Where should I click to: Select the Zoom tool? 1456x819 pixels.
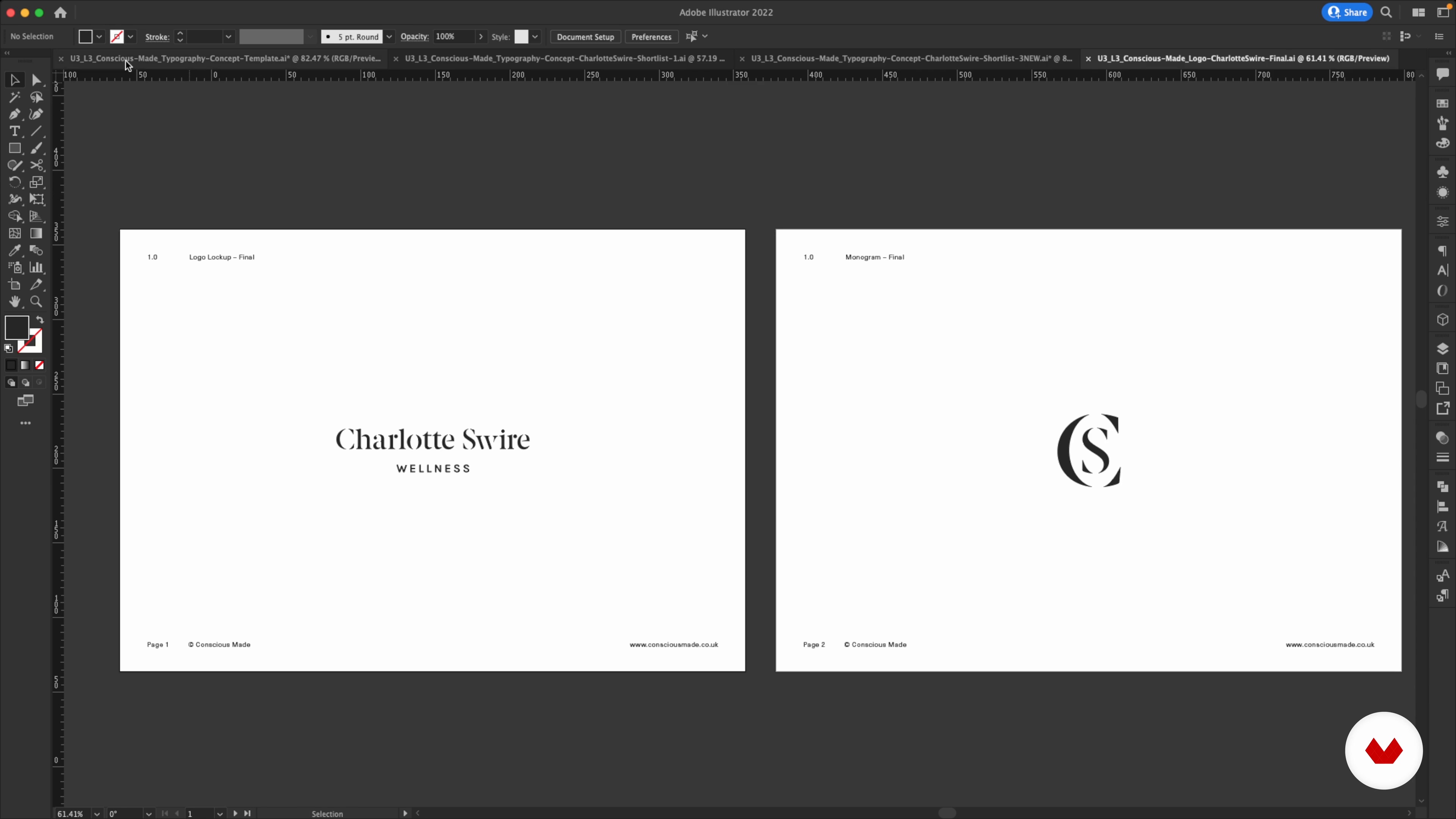36,301
